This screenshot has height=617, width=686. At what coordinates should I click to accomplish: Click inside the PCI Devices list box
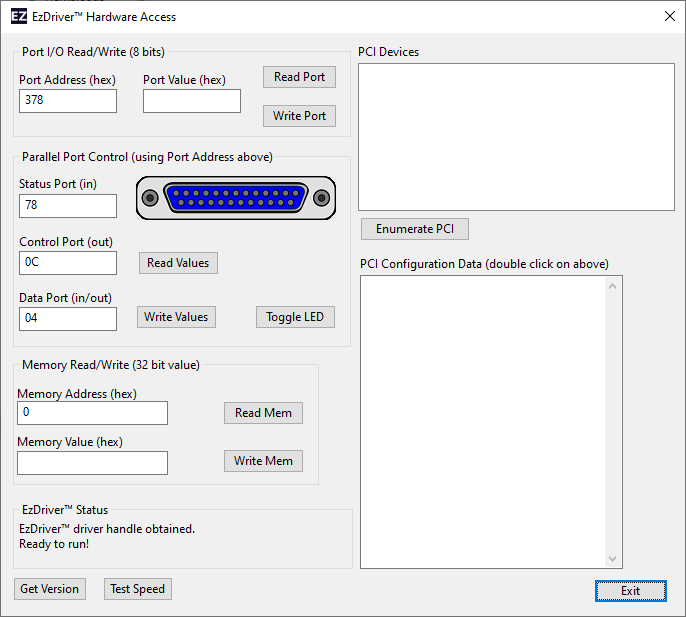coord(516,137)
